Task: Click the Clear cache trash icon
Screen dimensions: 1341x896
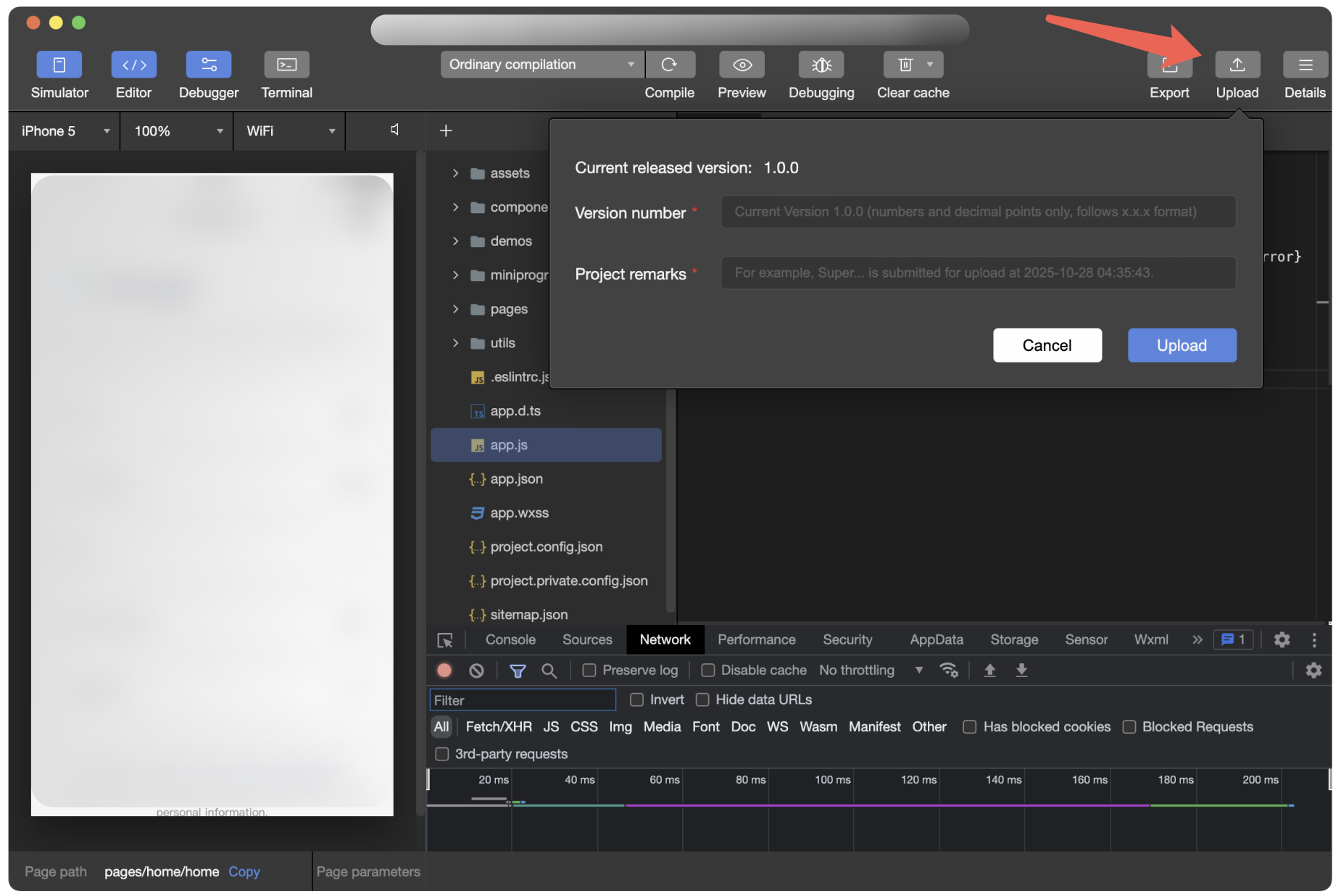Action: pos(905,65)
